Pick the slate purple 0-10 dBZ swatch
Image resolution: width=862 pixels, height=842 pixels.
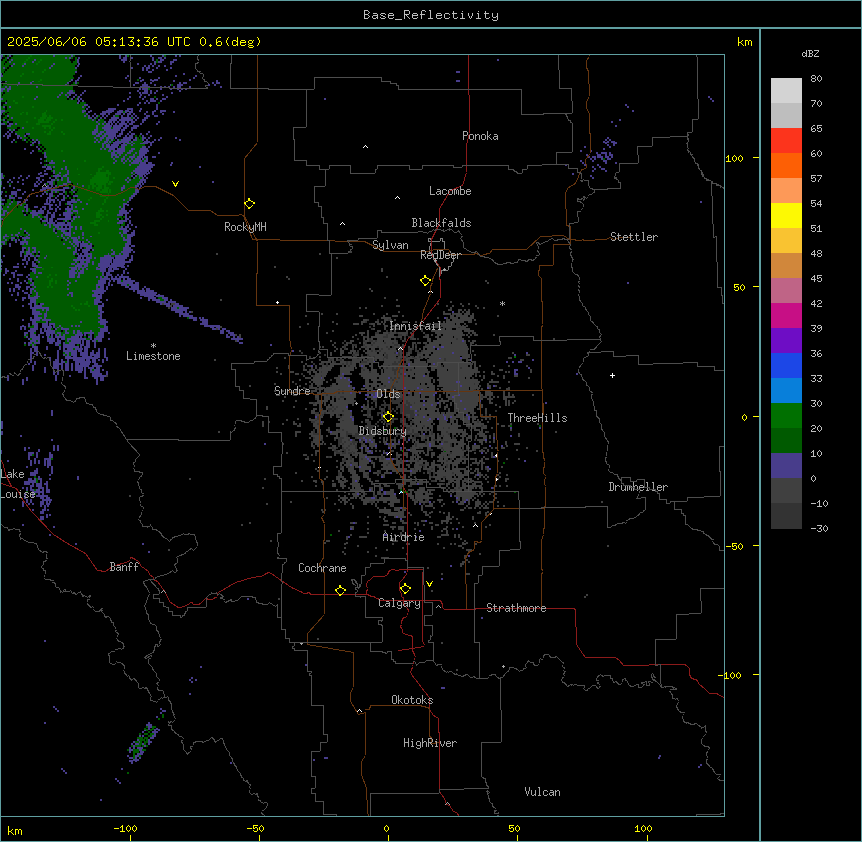pos(786,466)
